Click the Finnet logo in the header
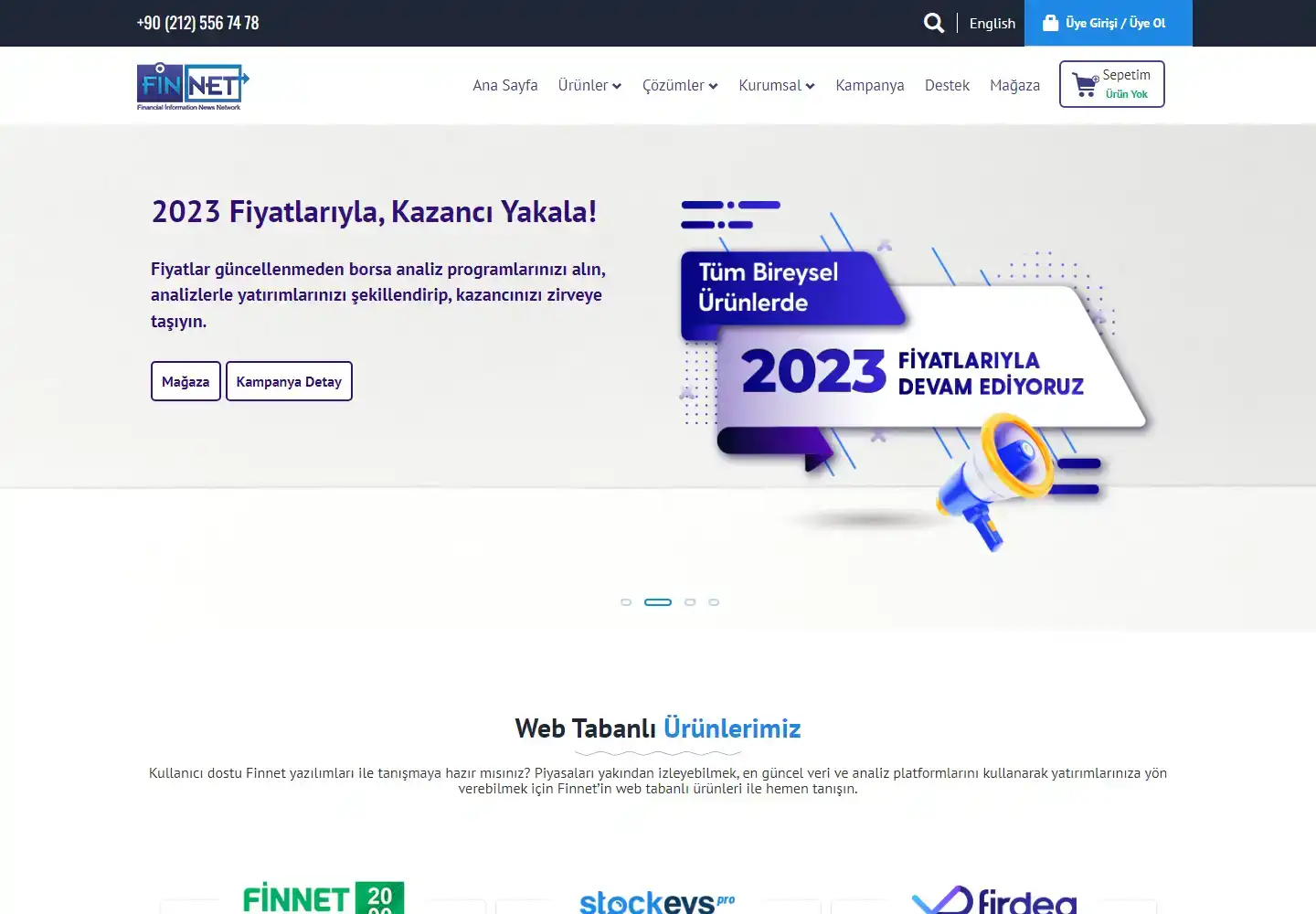The width and height of the screenshot is (1316, 914). point(193,86)
